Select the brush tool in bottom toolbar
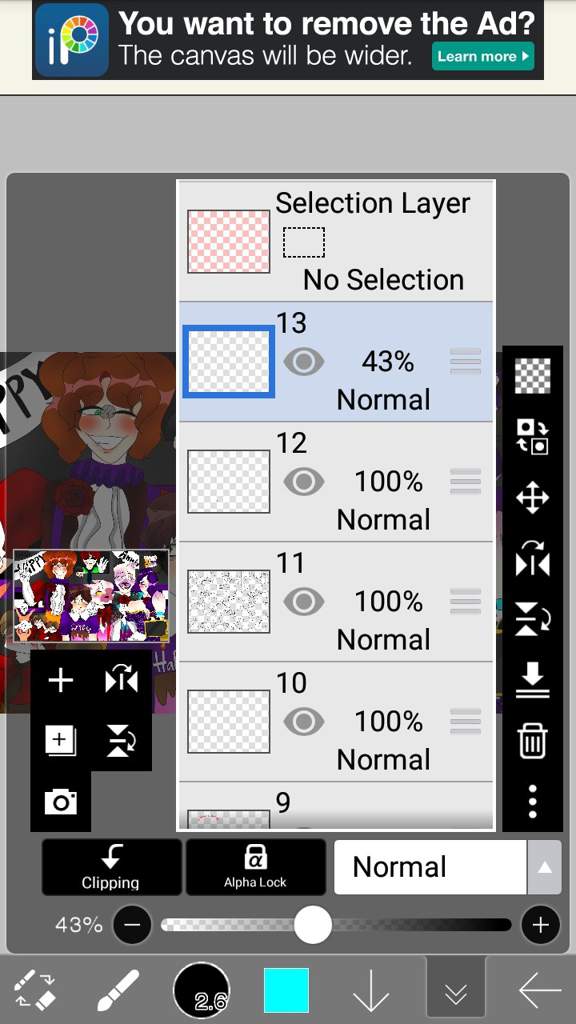 tap(118, 991)
